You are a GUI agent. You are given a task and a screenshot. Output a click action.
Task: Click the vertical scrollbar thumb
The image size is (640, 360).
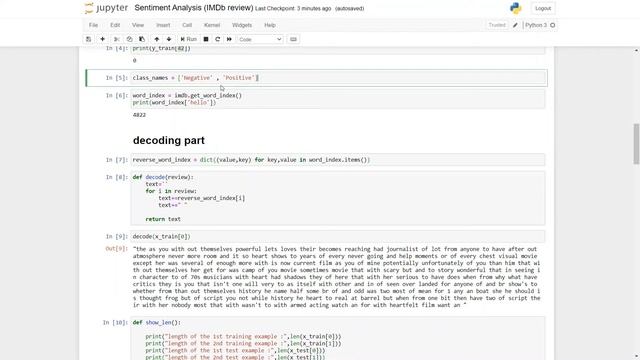click(x=636, y=144)
